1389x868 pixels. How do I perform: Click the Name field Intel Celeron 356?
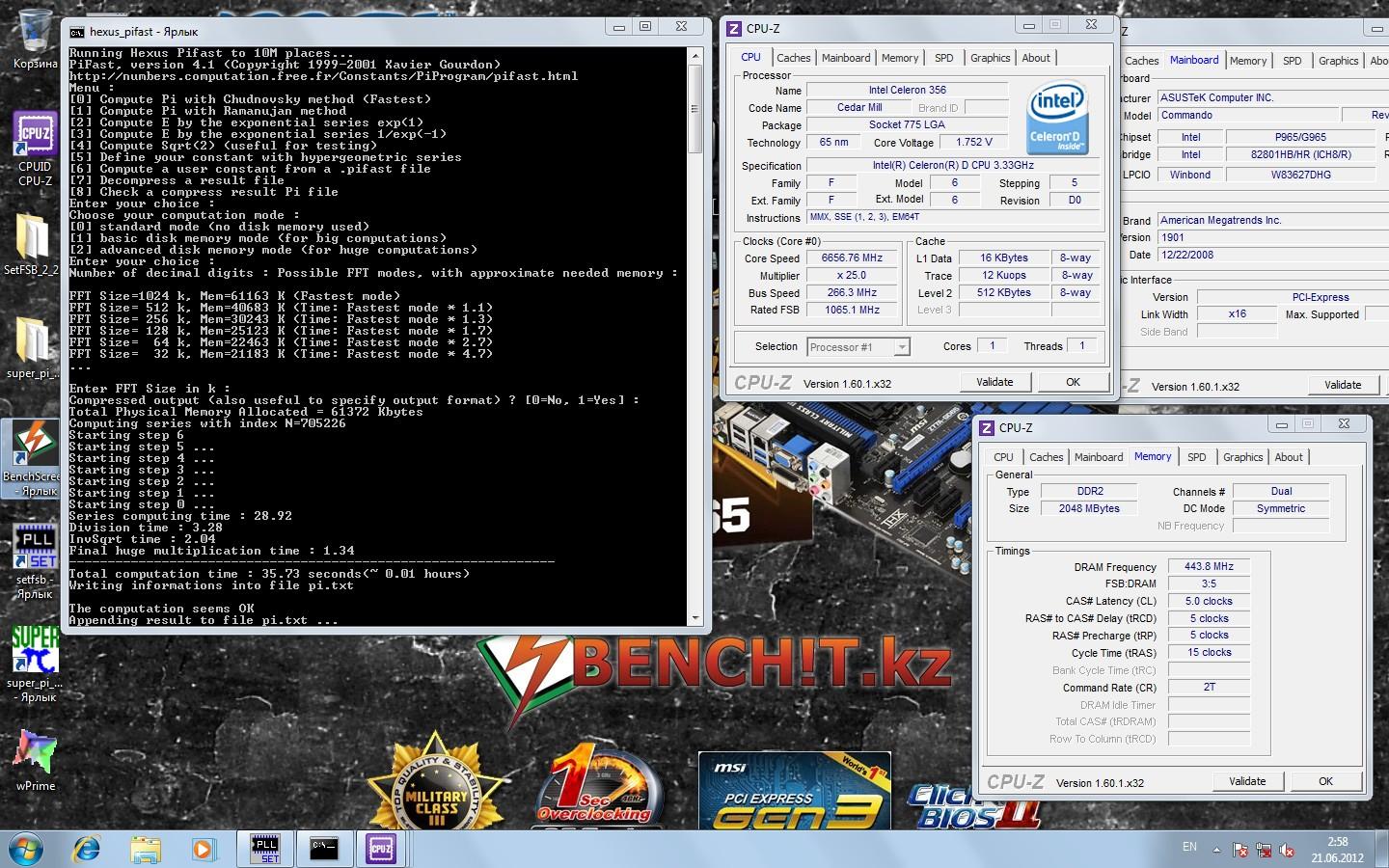click(x=907, y=91)
